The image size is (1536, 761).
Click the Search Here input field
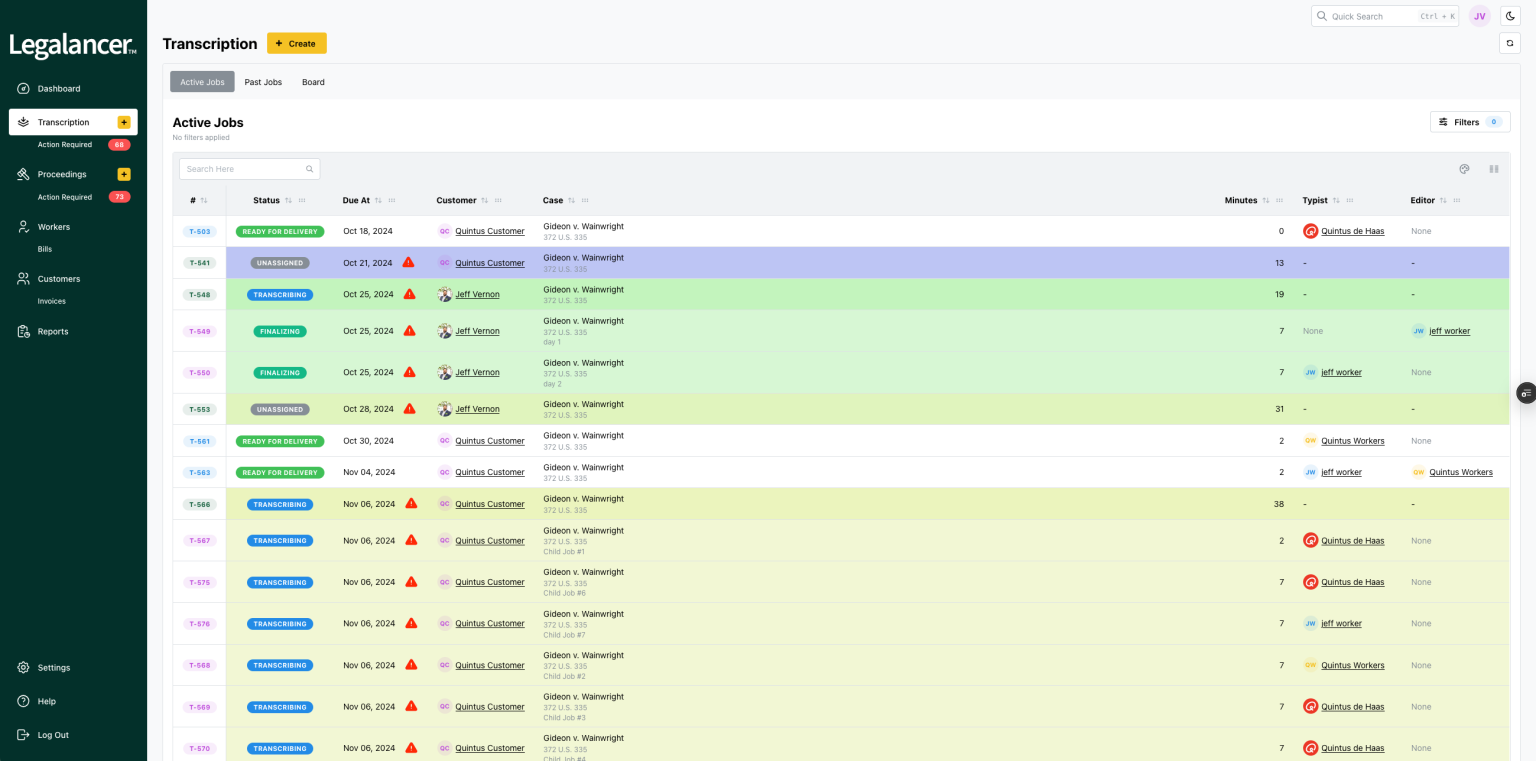(x=244, y=169)
